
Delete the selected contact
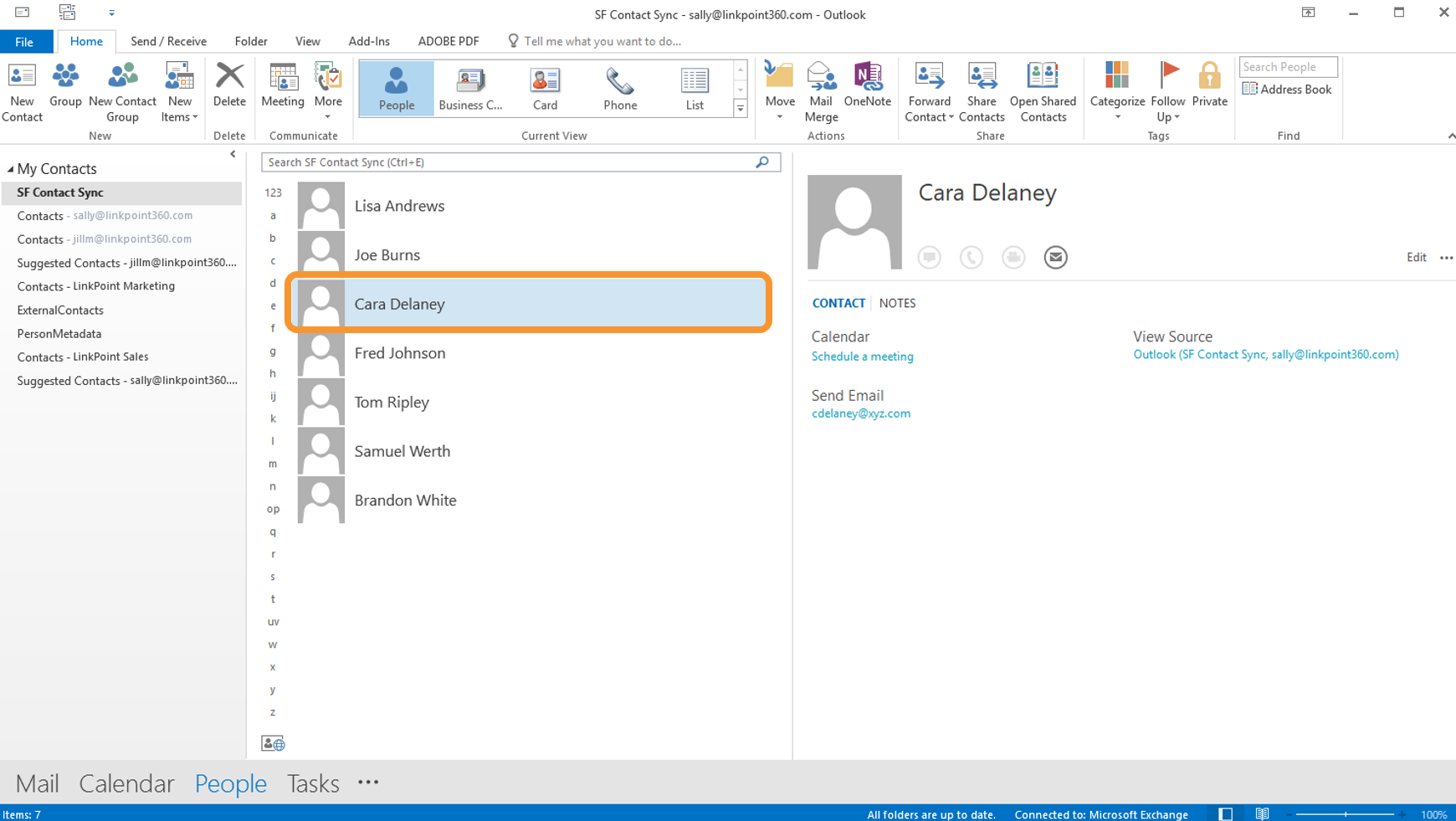[x=229, y=85]
